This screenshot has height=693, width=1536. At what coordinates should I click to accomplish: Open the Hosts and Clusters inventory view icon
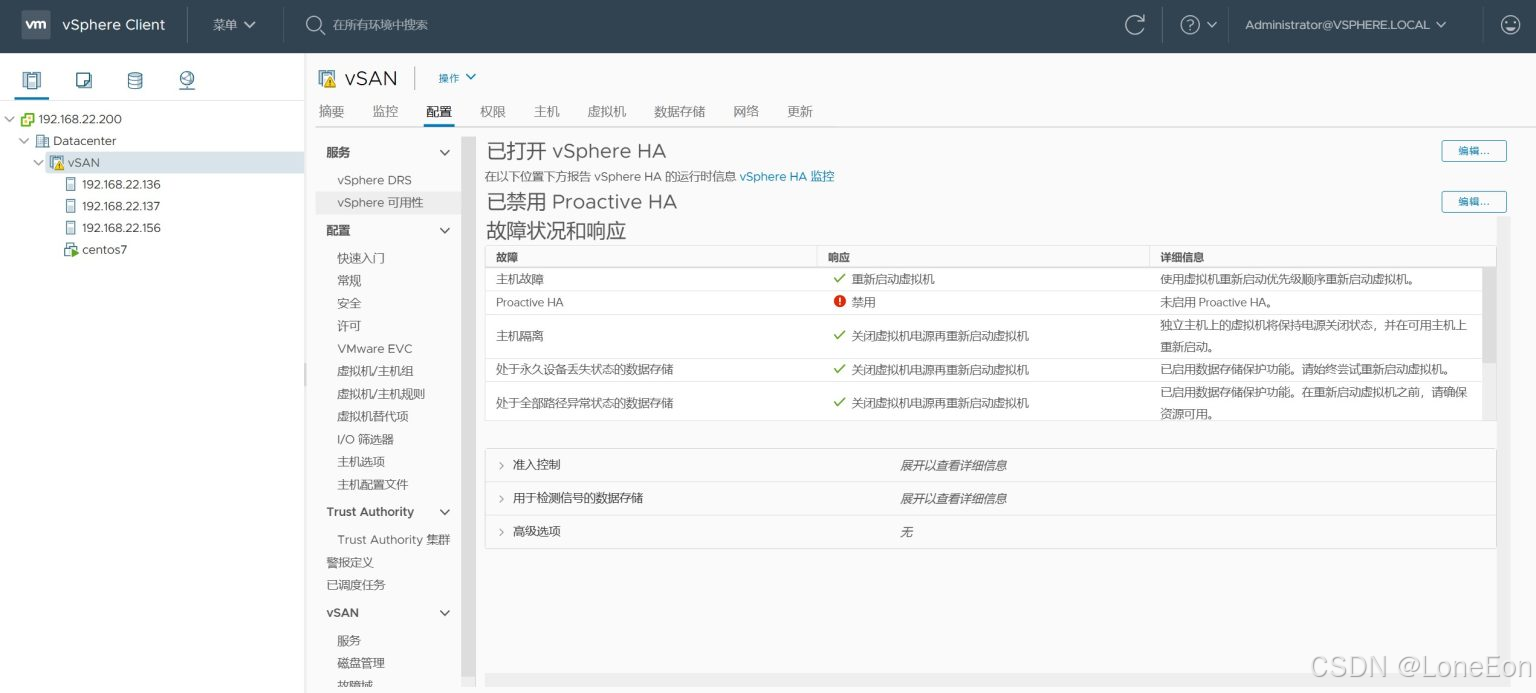[x=32, y=80]
